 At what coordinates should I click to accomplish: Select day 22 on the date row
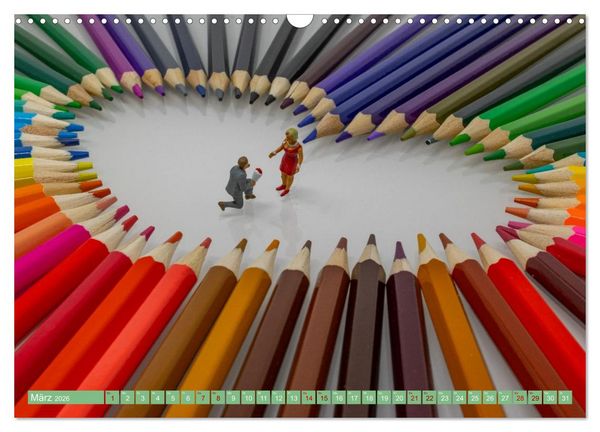point(430,398)
